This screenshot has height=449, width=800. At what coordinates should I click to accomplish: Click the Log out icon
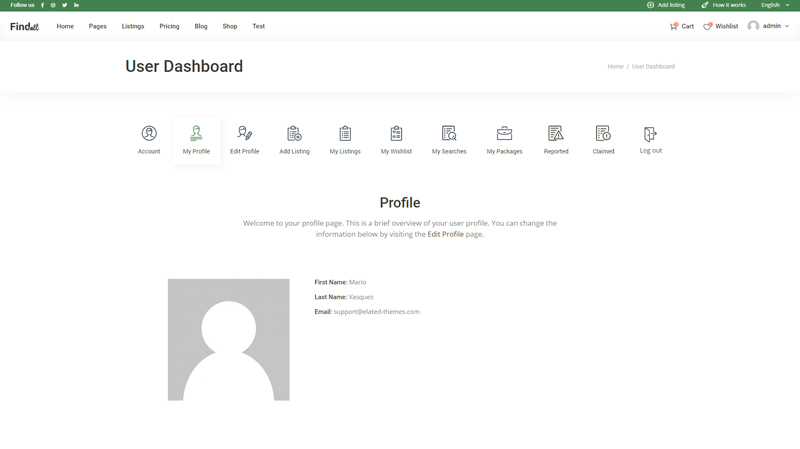[651, 134]
